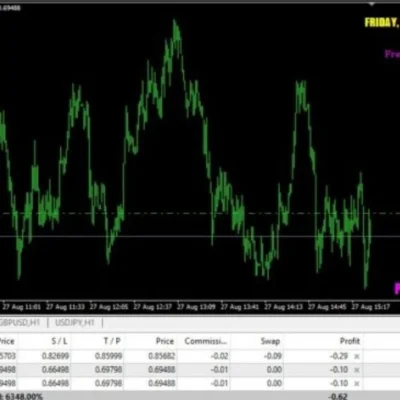Click the 27 Aug 11:33 time label
400x400 pixels.
[x=65, y=307]
